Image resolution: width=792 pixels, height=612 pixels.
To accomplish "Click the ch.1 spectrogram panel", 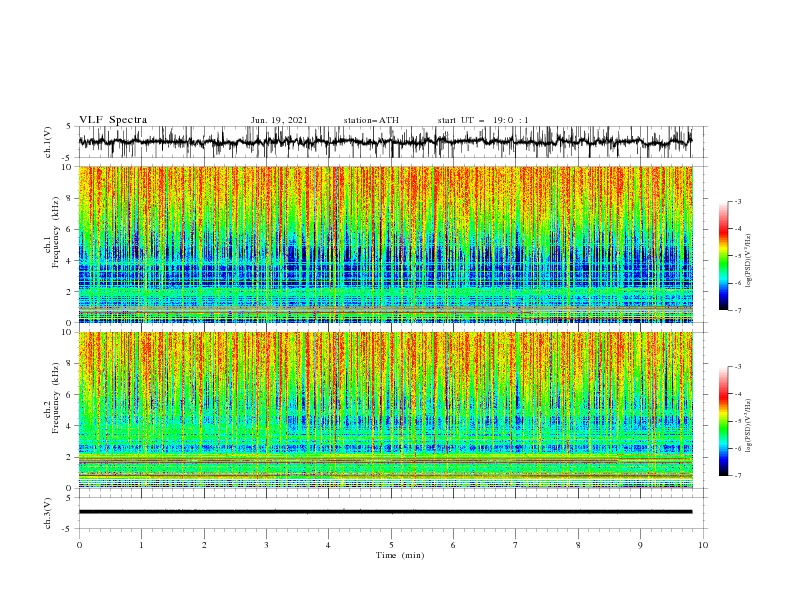I will click(385, 244).
